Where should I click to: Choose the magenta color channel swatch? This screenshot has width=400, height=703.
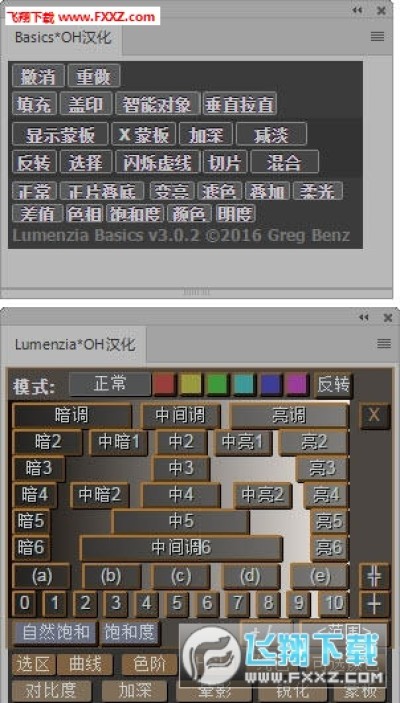297,384
